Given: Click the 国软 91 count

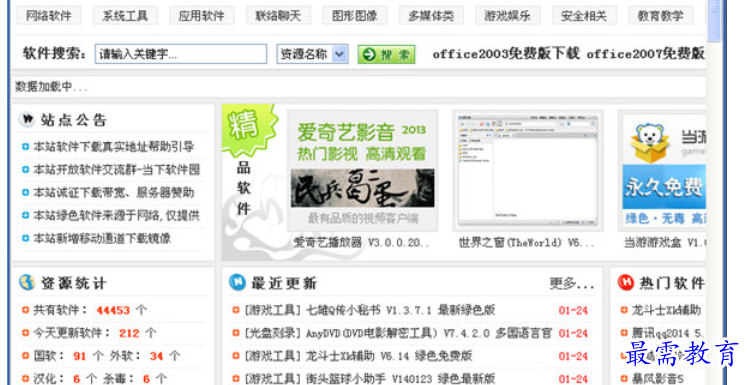Looking at the screenshot, I should (80, 356).
